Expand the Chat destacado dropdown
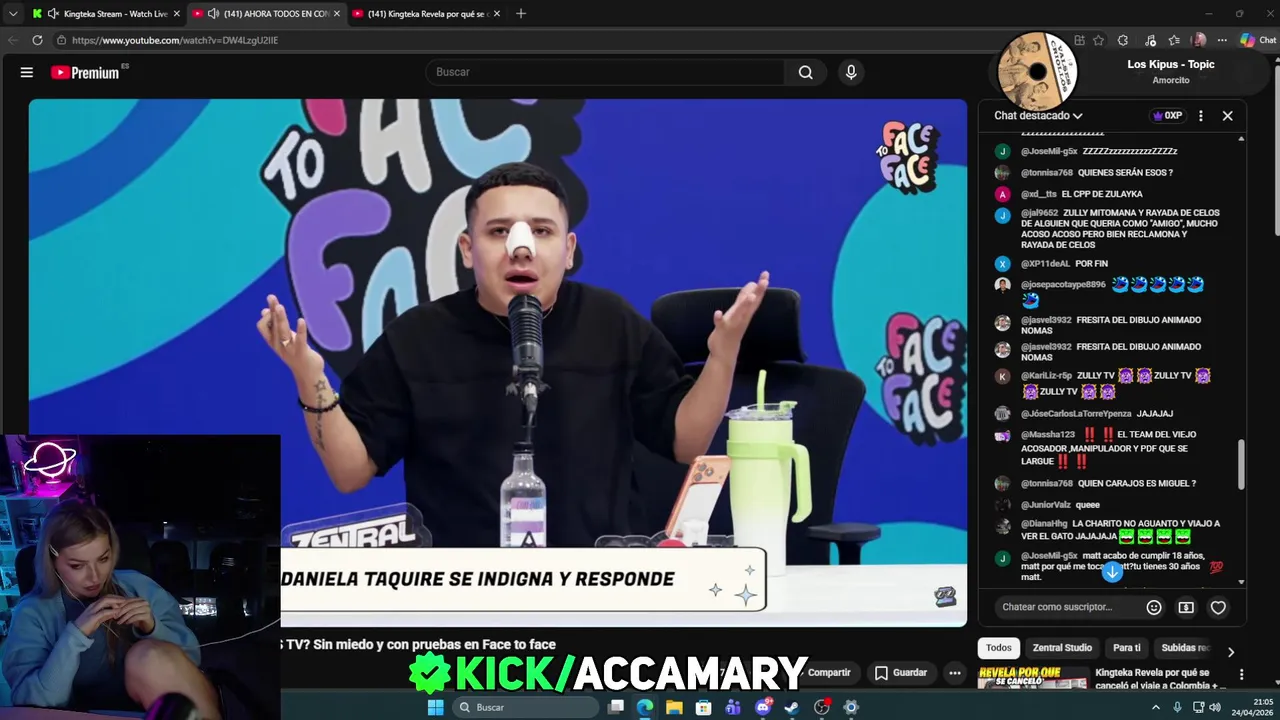Image resolution: width=1280 pixels, height=720 pixels. tap(1038, 116)
